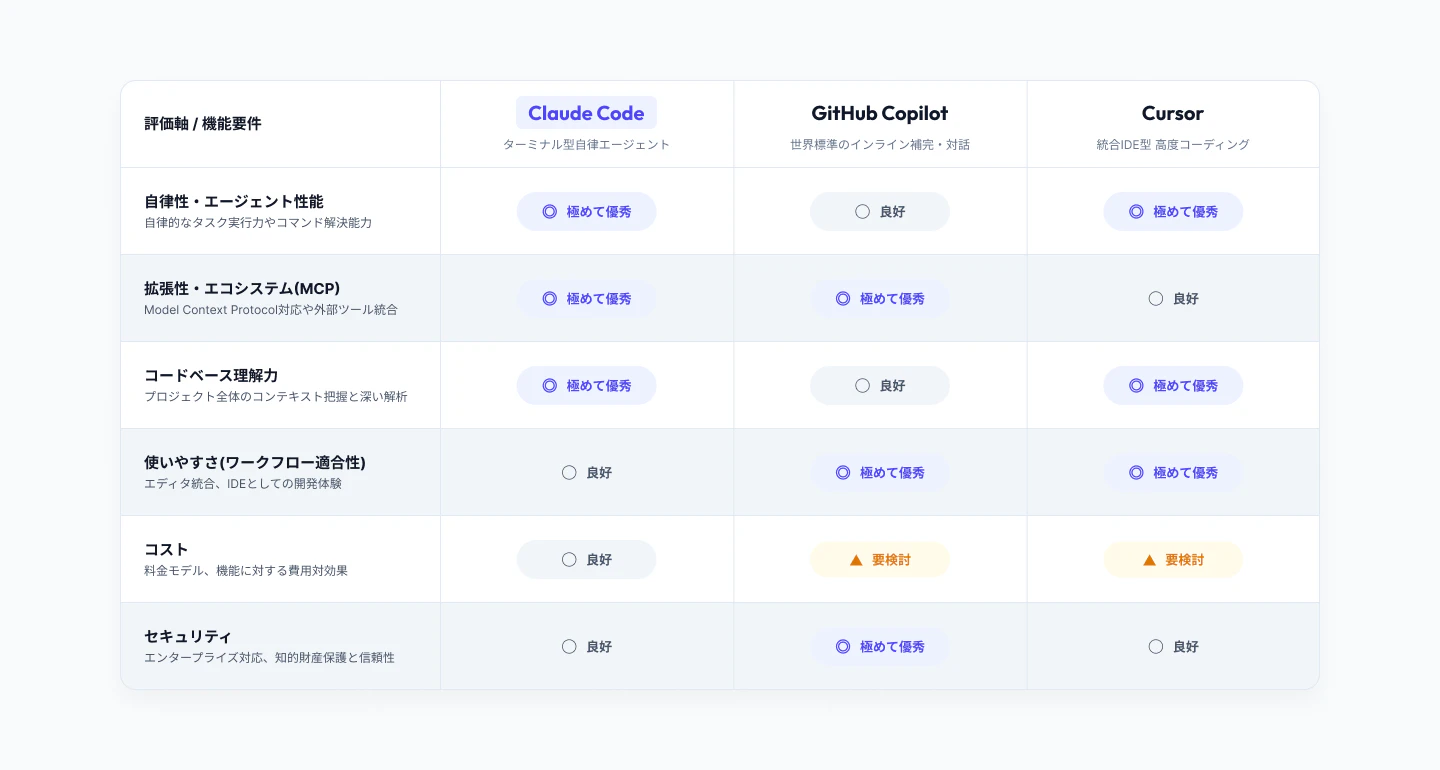The width and height of the screenshot is (1440, 770).
Task: Select the コードベース理解力 row title
Action: (x=211, y=375)
